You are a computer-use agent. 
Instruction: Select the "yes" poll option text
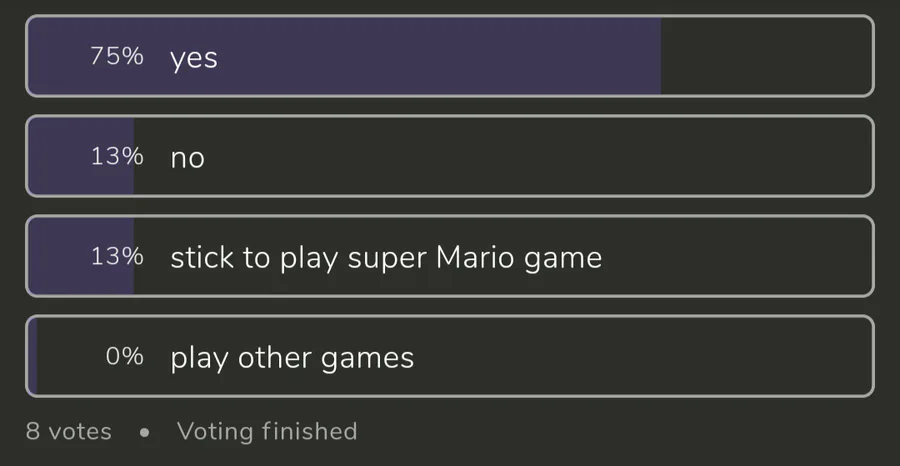194,58
